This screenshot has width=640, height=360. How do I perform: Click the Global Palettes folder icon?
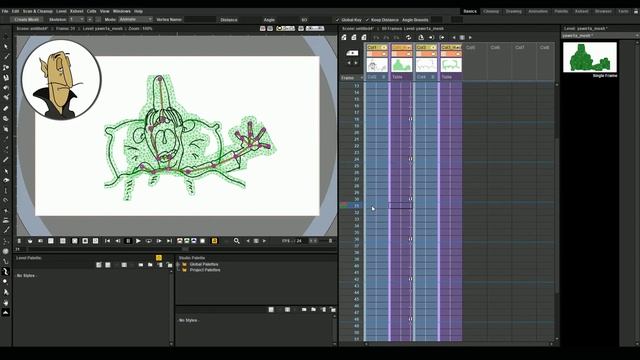[184, 264]
